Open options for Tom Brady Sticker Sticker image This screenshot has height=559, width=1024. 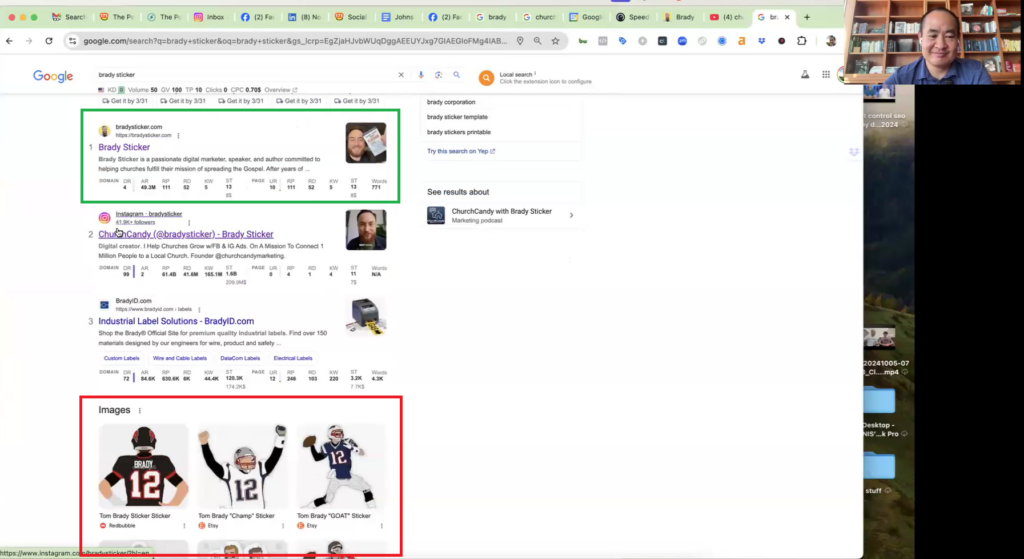[184, 526]
